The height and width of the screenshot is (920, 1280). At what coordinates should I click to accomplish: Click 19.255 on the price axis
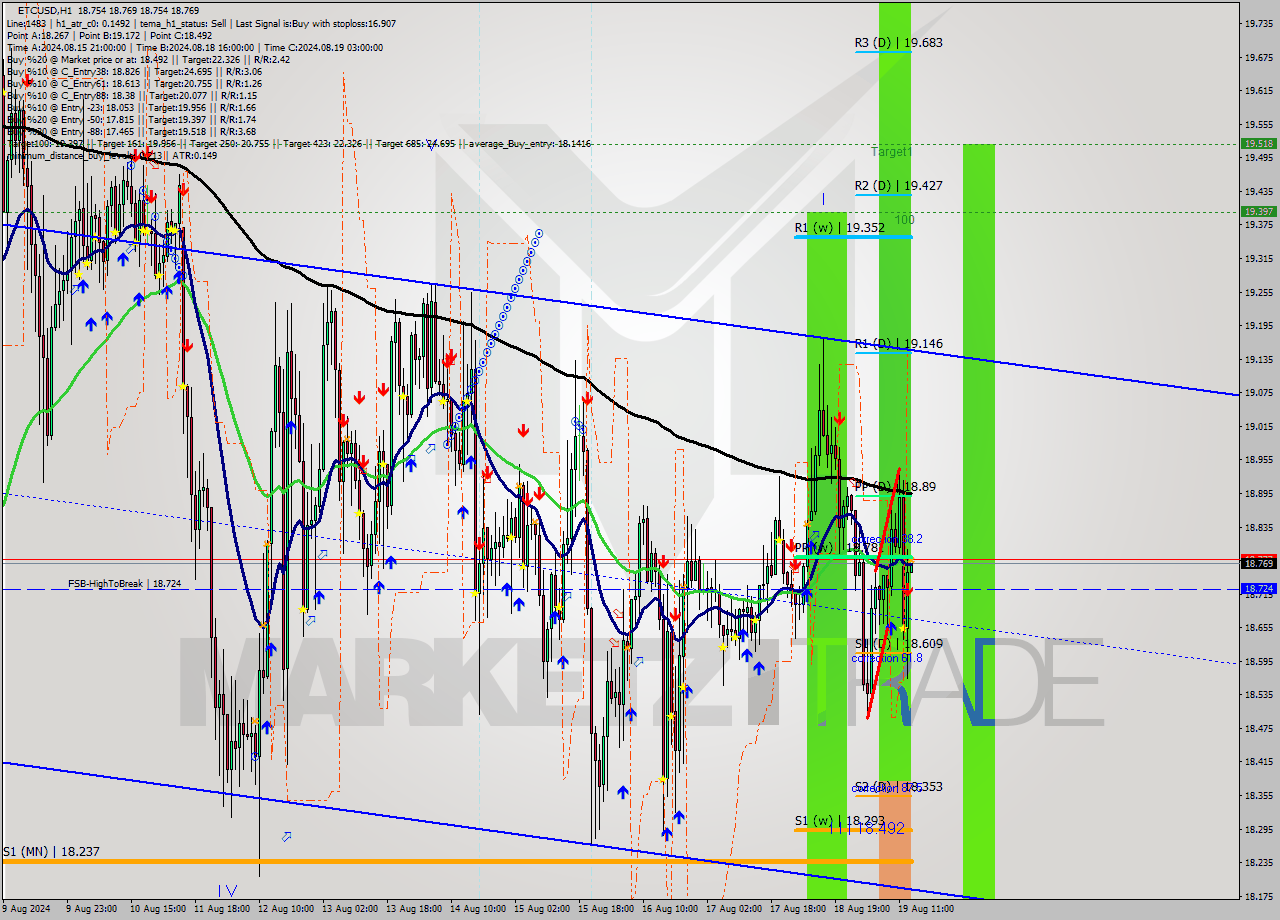pos(1258,292)
